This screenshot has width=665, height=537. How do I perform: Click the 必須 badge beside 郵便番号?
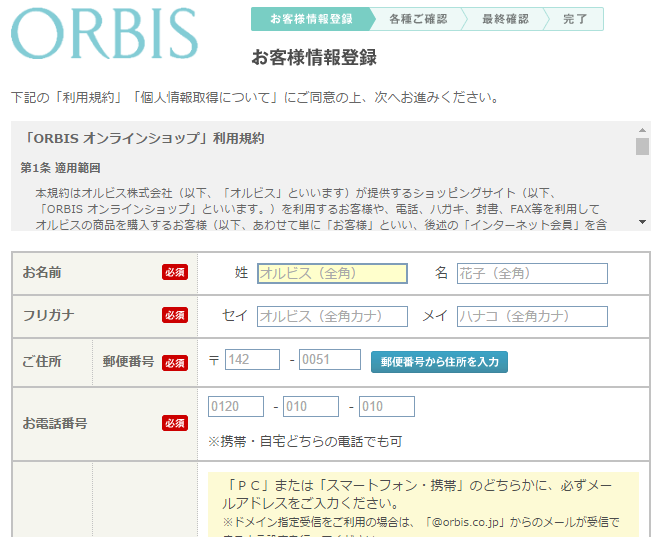click(x=175, y=363)
